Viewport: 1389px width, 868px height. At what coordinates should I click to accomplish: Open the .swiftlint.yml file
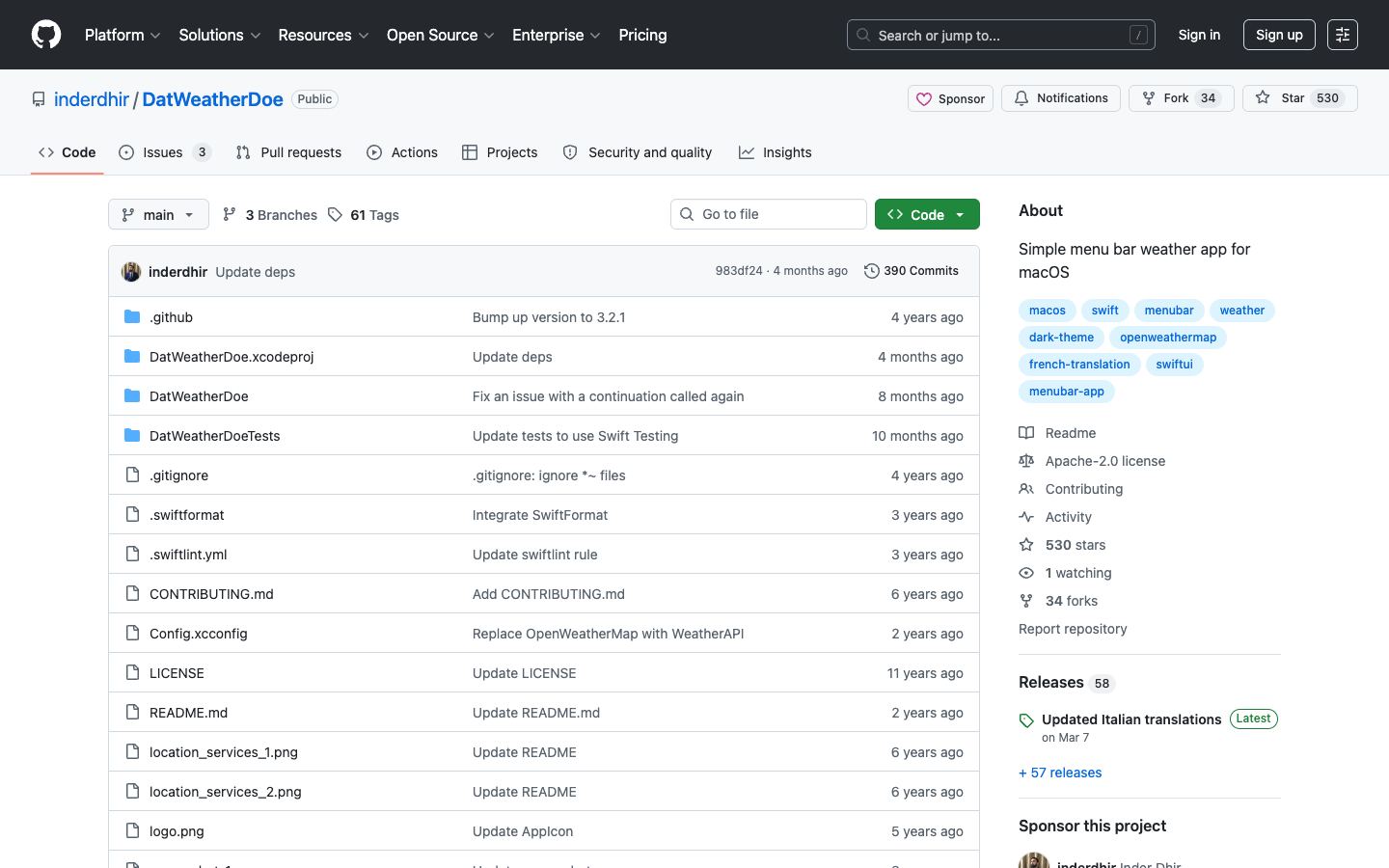click(x=188, y=555)
